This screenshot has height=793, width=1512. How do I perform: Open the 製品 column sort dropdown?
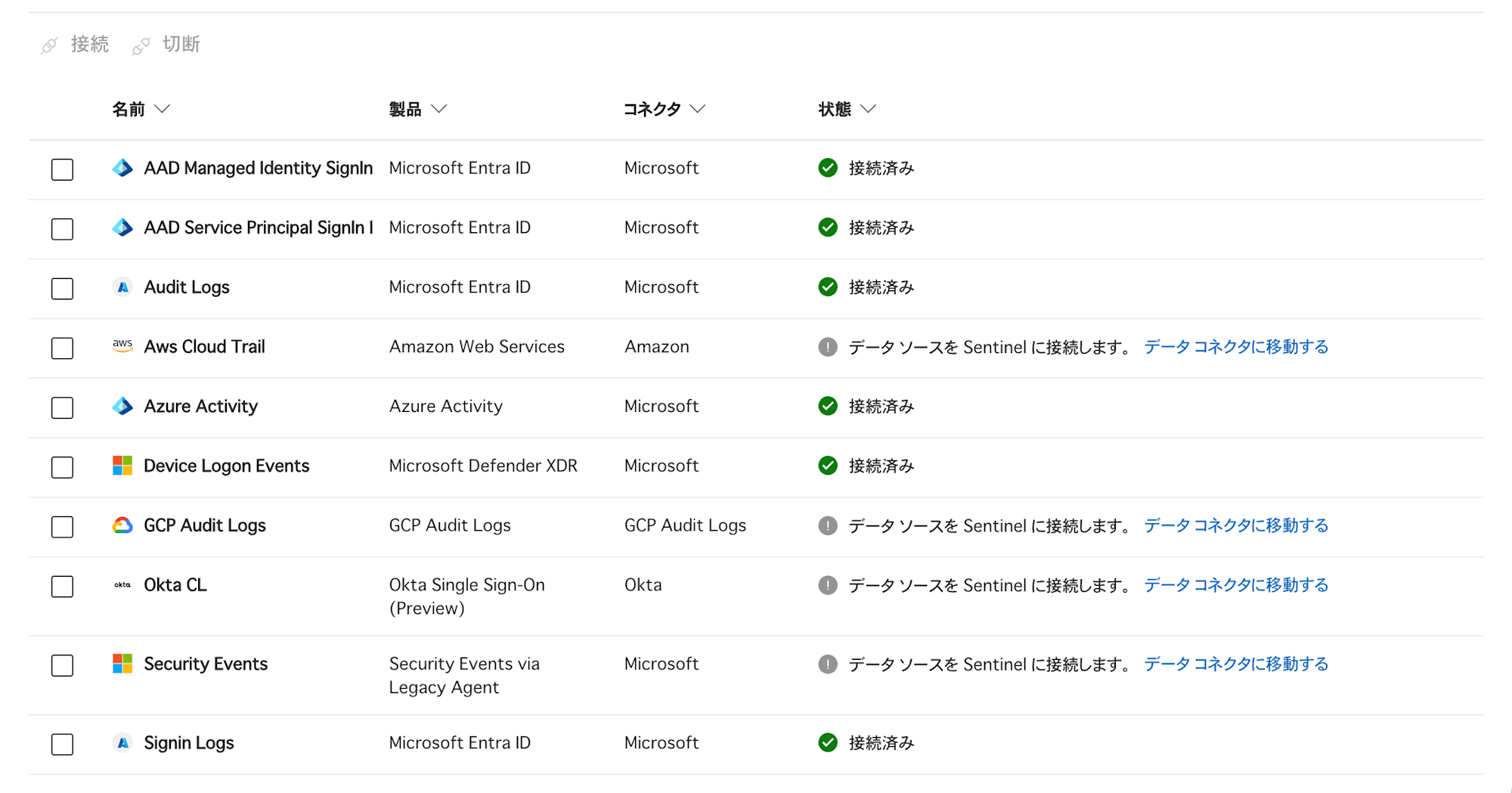point(438,109)
